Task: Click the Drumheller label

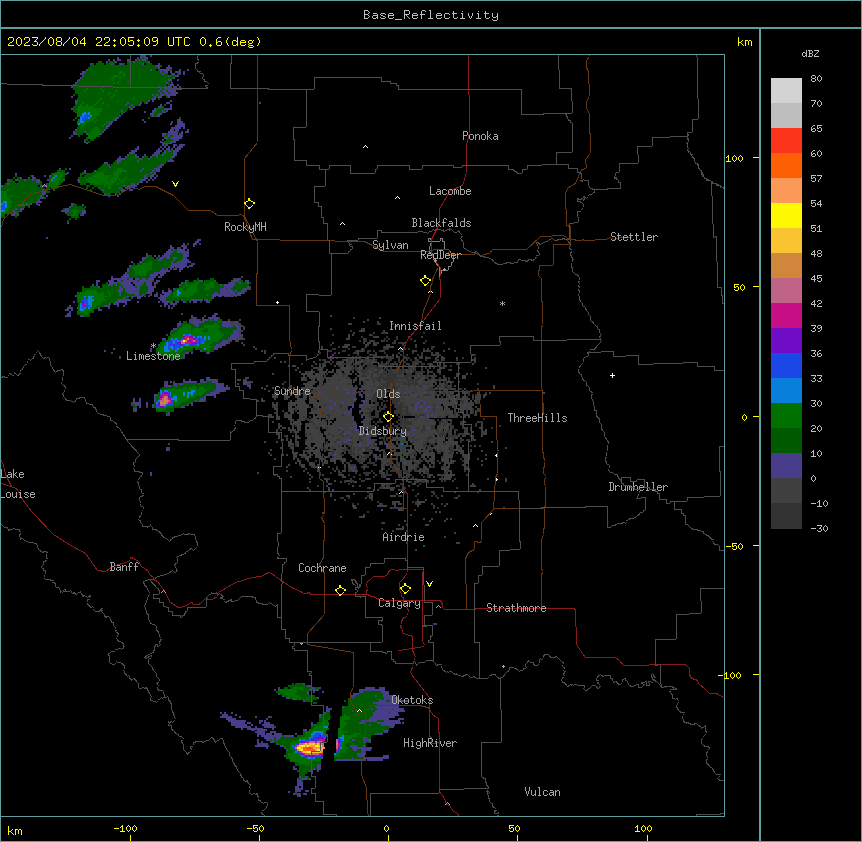Action: pyautogui.click(x=638, y=487)
